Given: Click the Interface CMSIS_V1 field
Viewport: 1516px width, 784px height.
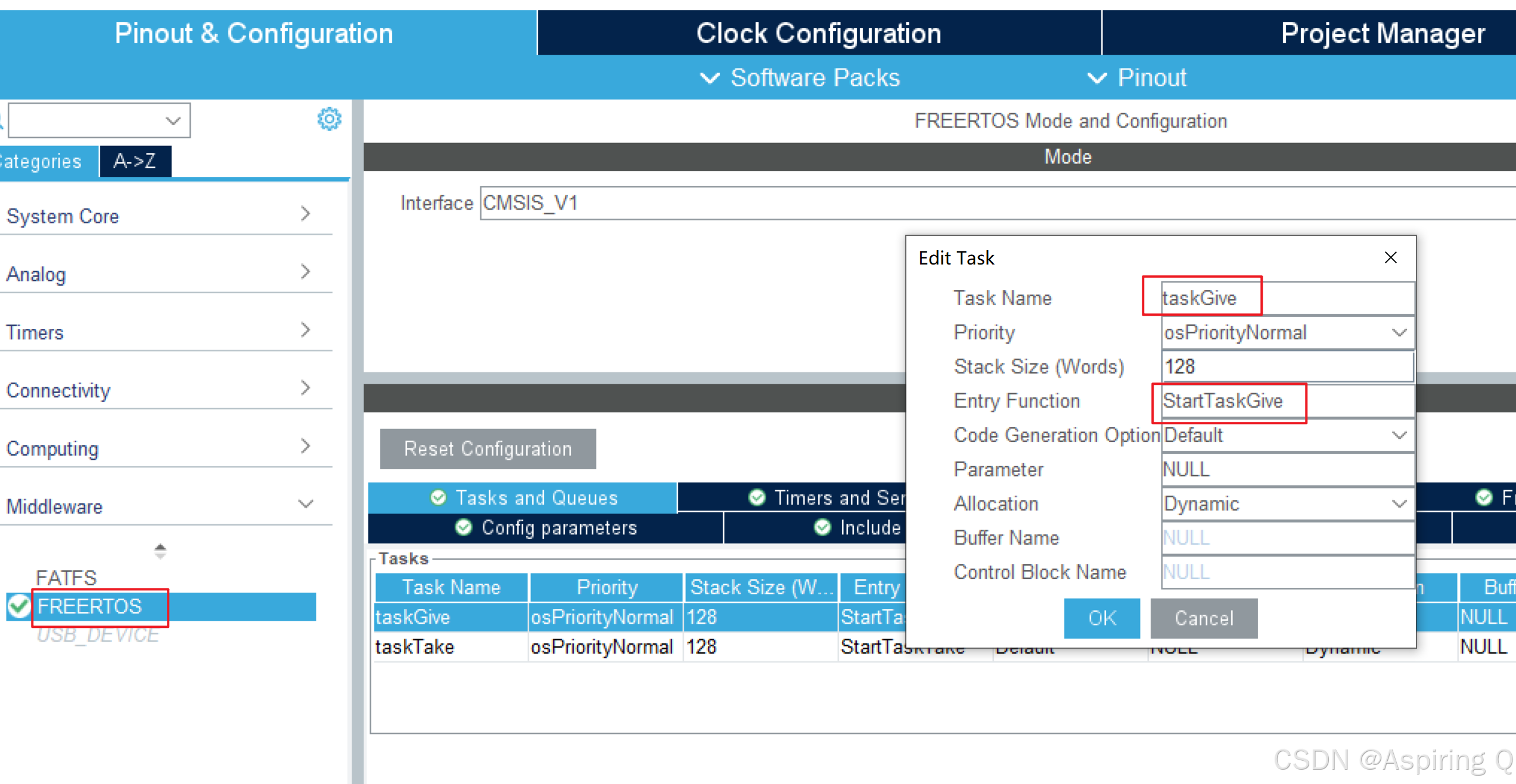Looking at the screenshot, I should pyautogui.click(x=998, y=203).
